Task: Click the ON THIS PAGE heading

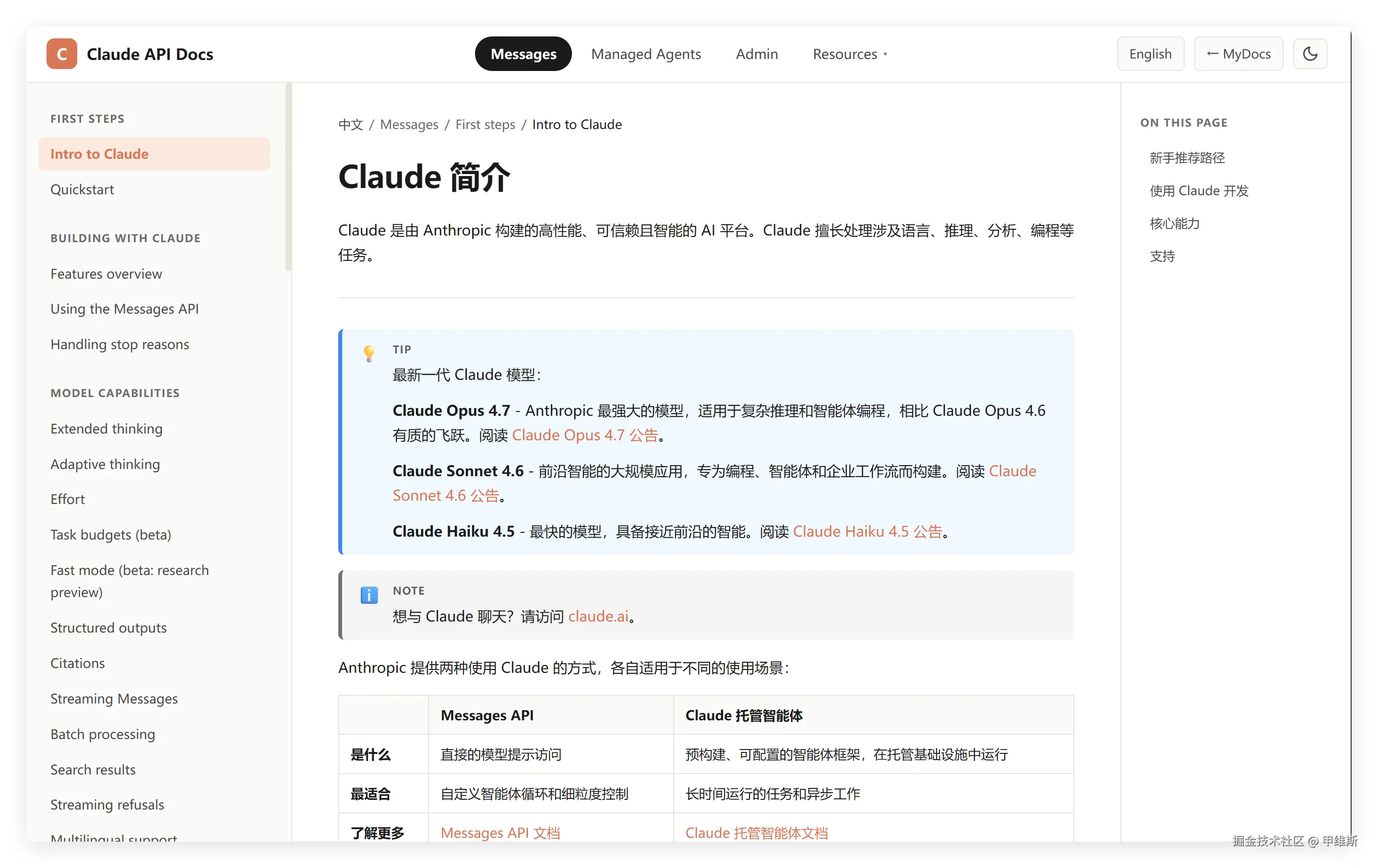Action: pos(1183,122)
